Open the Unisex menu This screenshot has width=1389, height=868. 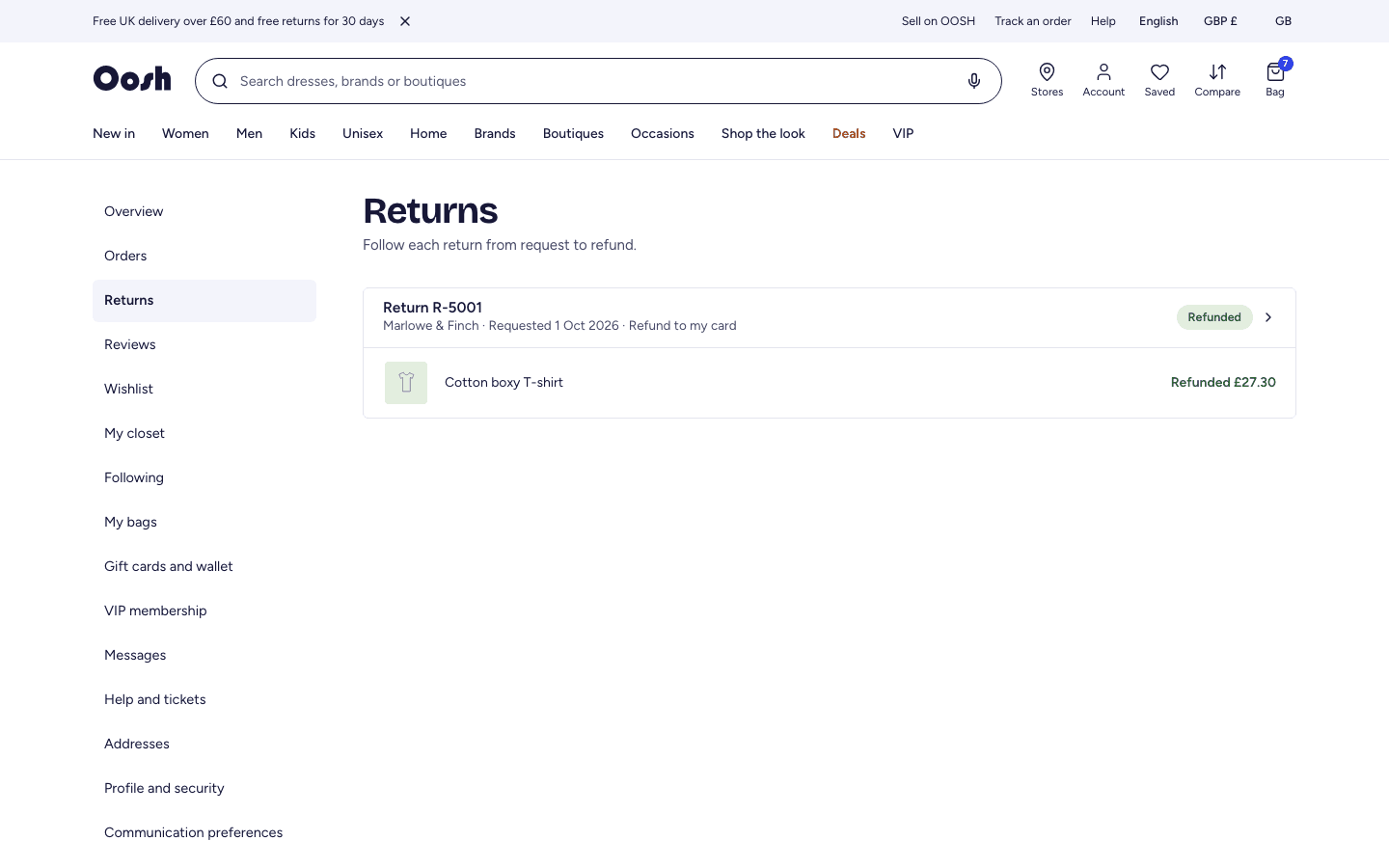point(363,134)
